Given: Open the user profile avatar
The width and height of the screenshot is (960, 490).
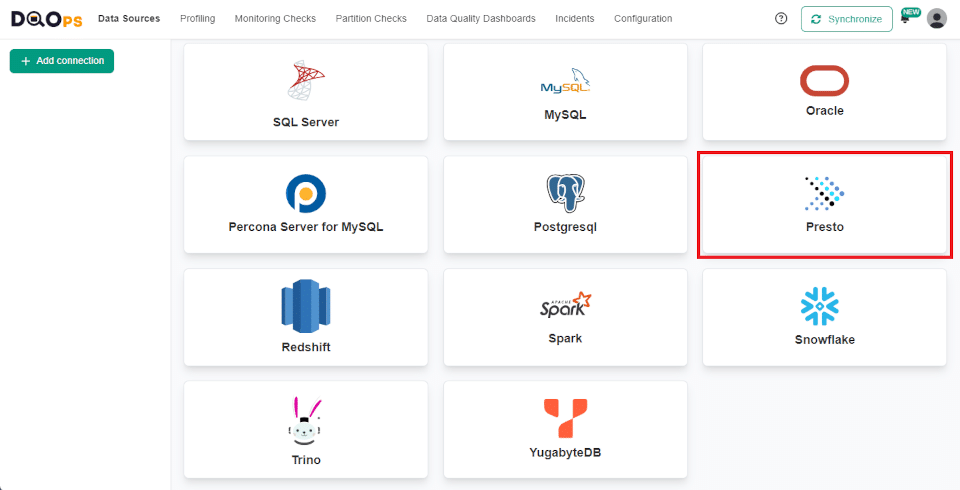Looking at the screenshot, I should [937, 18].
